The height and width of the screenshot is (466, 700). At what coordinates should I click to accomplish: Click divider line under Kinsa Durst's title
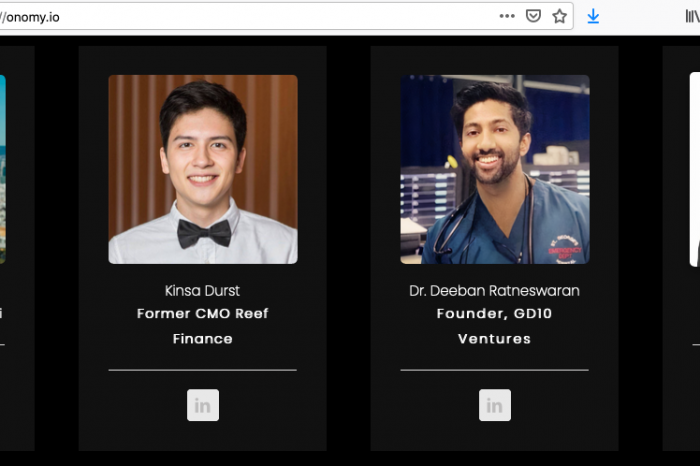[203, 370]
